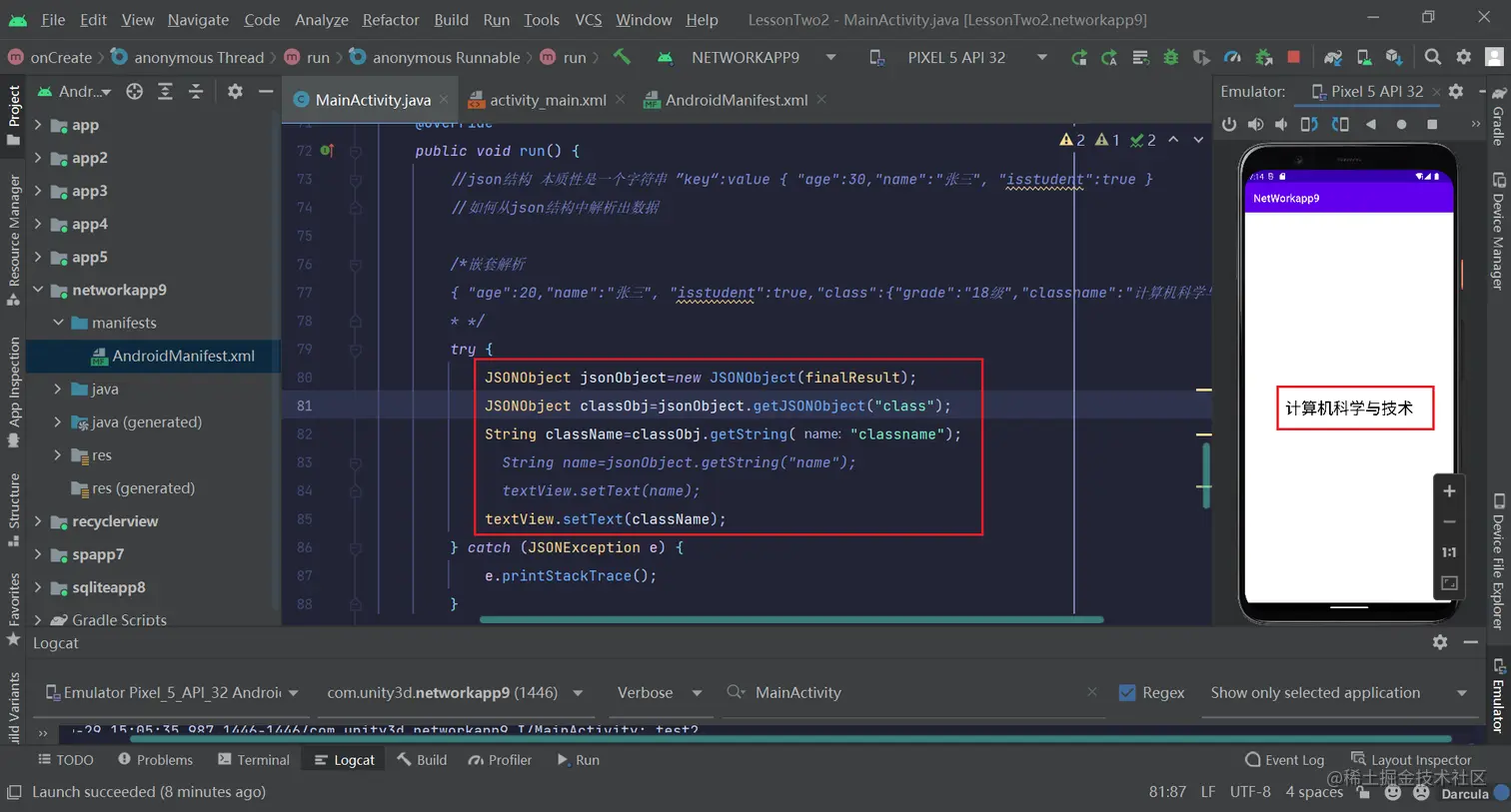Viewport: 1511px width, 812px height.
Task: Toggle the Device File Explorer side tab
Action: point(1498,560)
